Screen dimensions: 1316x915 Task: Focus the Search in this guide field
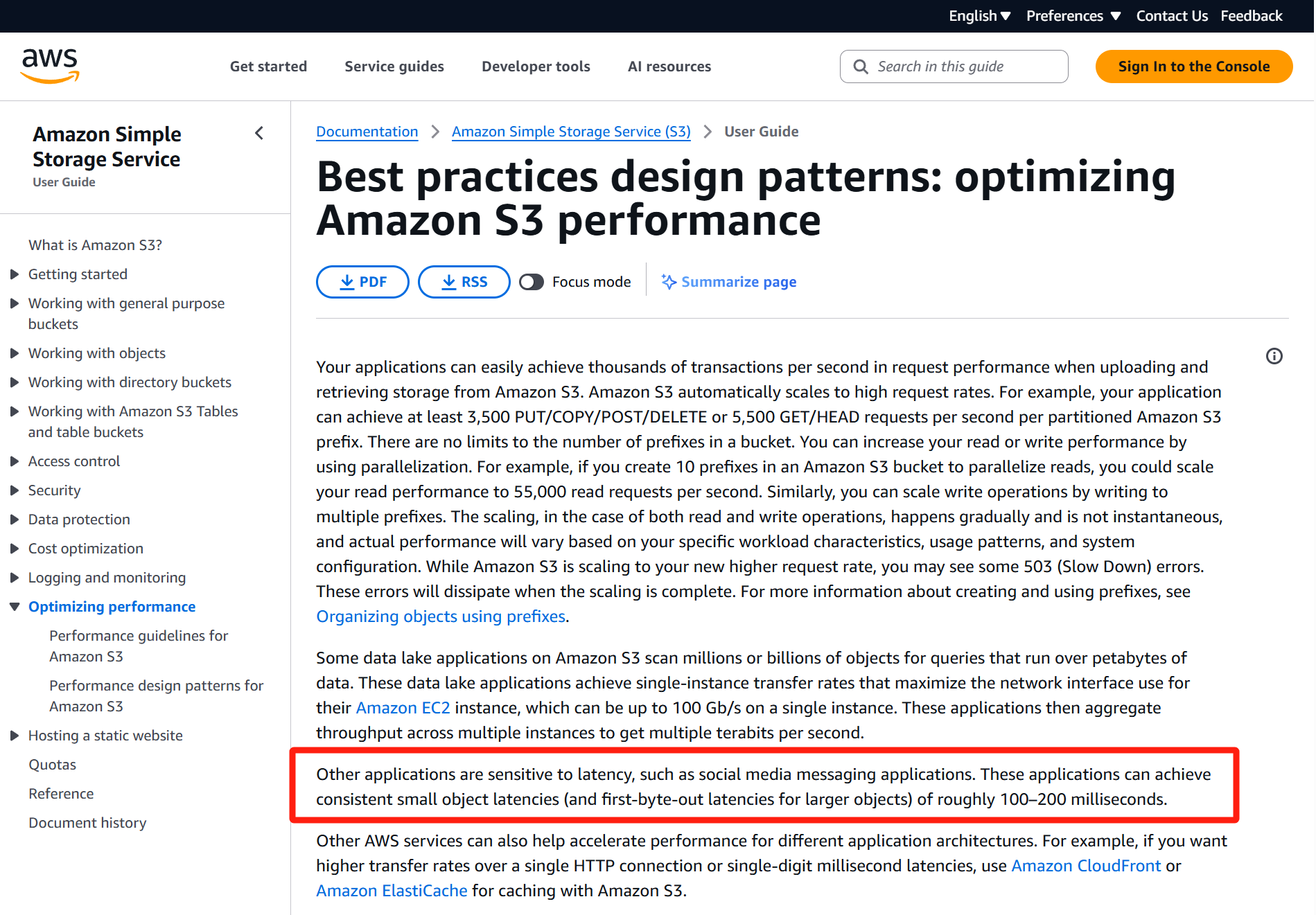pyautogui.click(x=954, y=66)
